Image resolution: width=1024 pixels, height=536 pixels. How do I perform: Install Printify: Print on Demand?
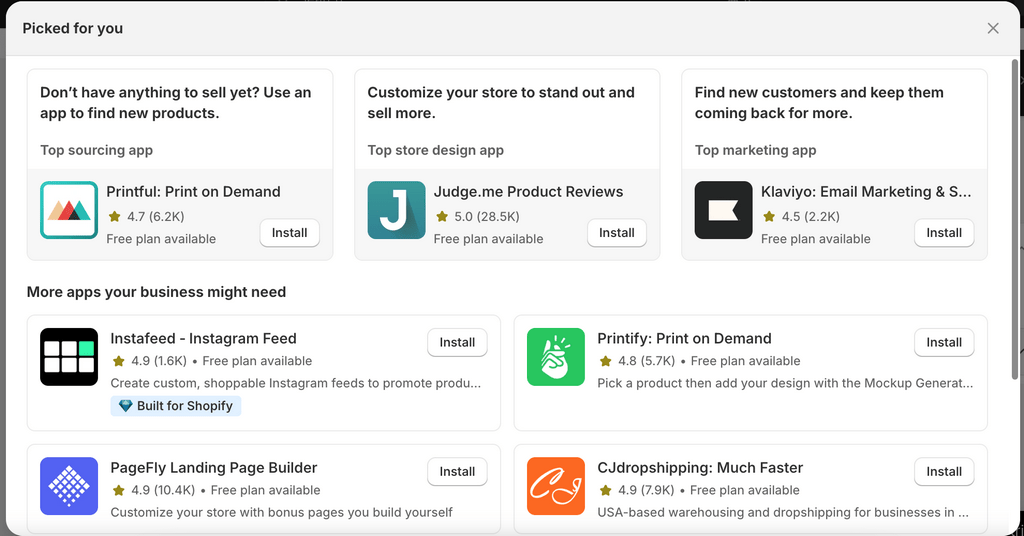944,343
